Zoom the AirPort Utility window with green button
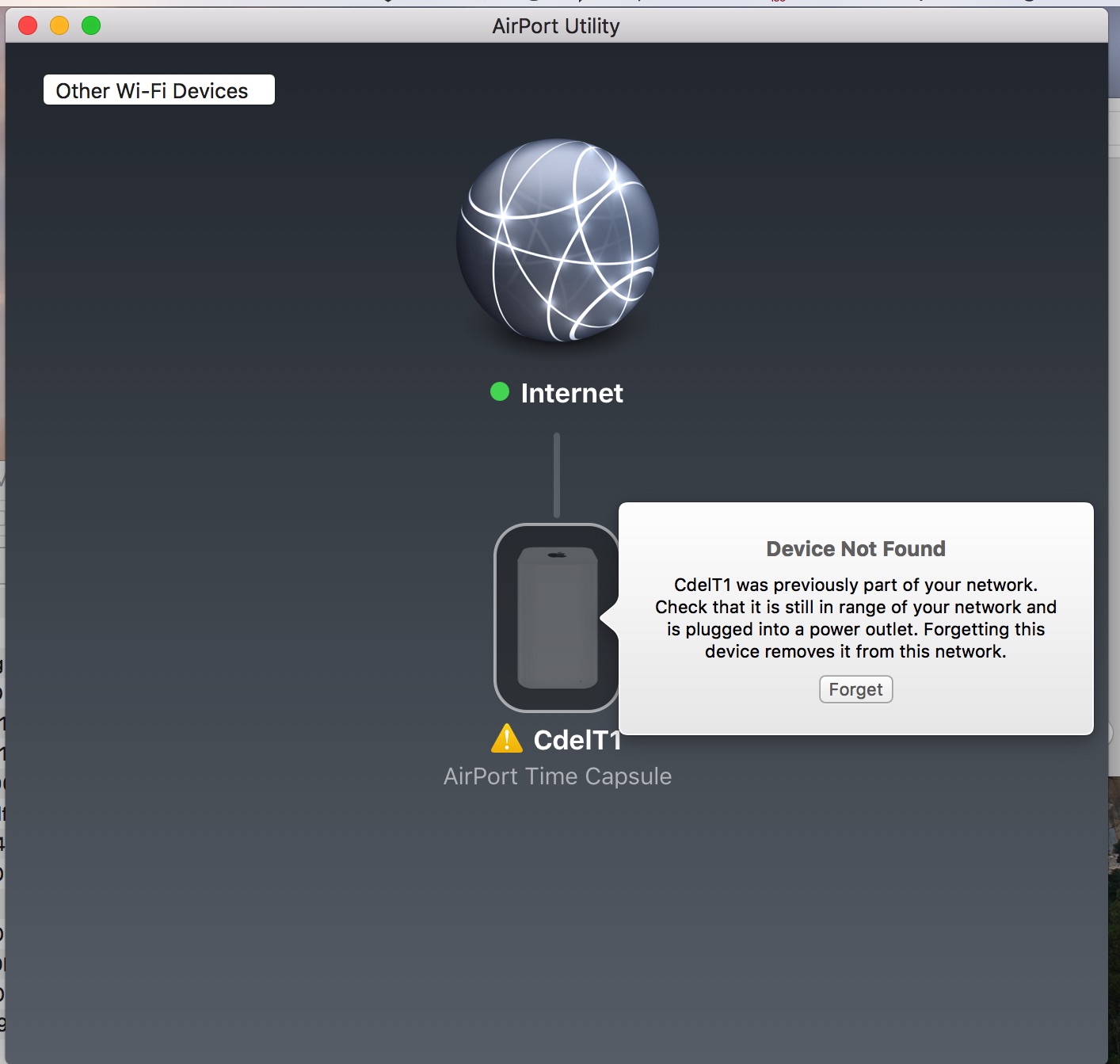Screen dimensions: 1120x1064 click(91, 25)
